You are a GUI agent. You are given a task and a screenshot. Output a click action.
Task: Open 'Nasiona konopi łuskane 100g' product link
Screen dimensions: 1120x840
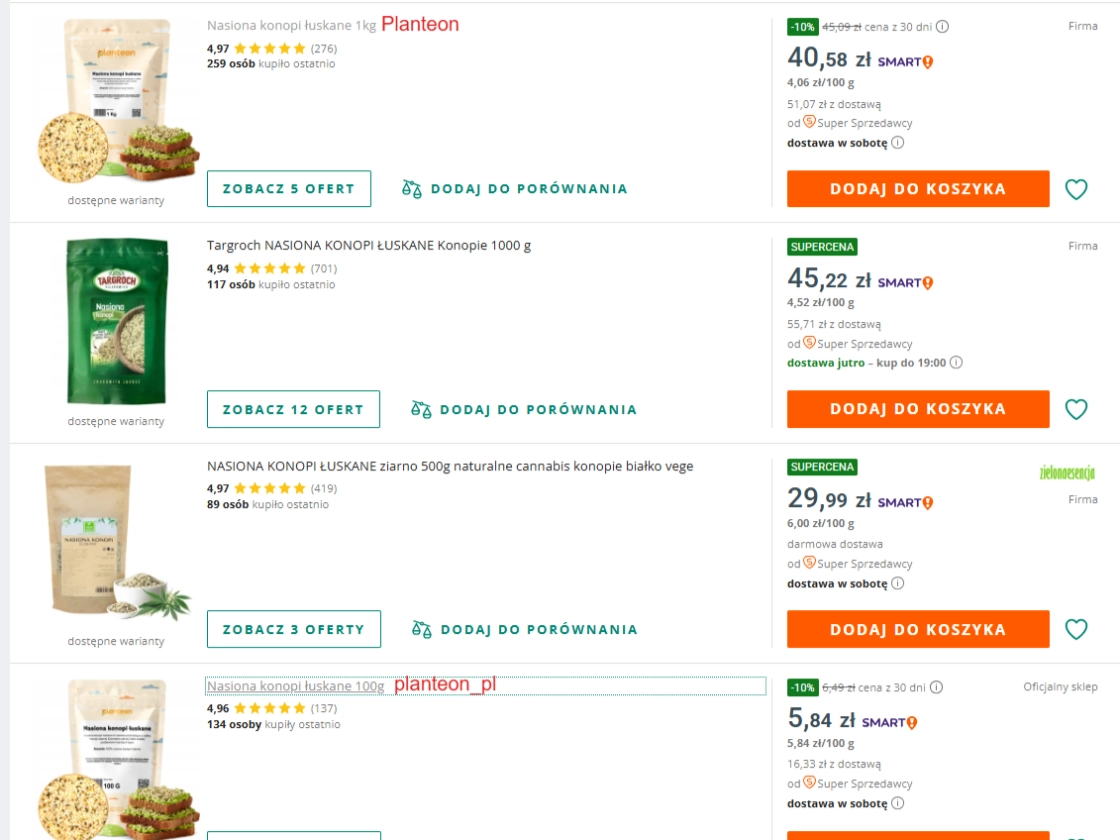[x=296, y=686]
